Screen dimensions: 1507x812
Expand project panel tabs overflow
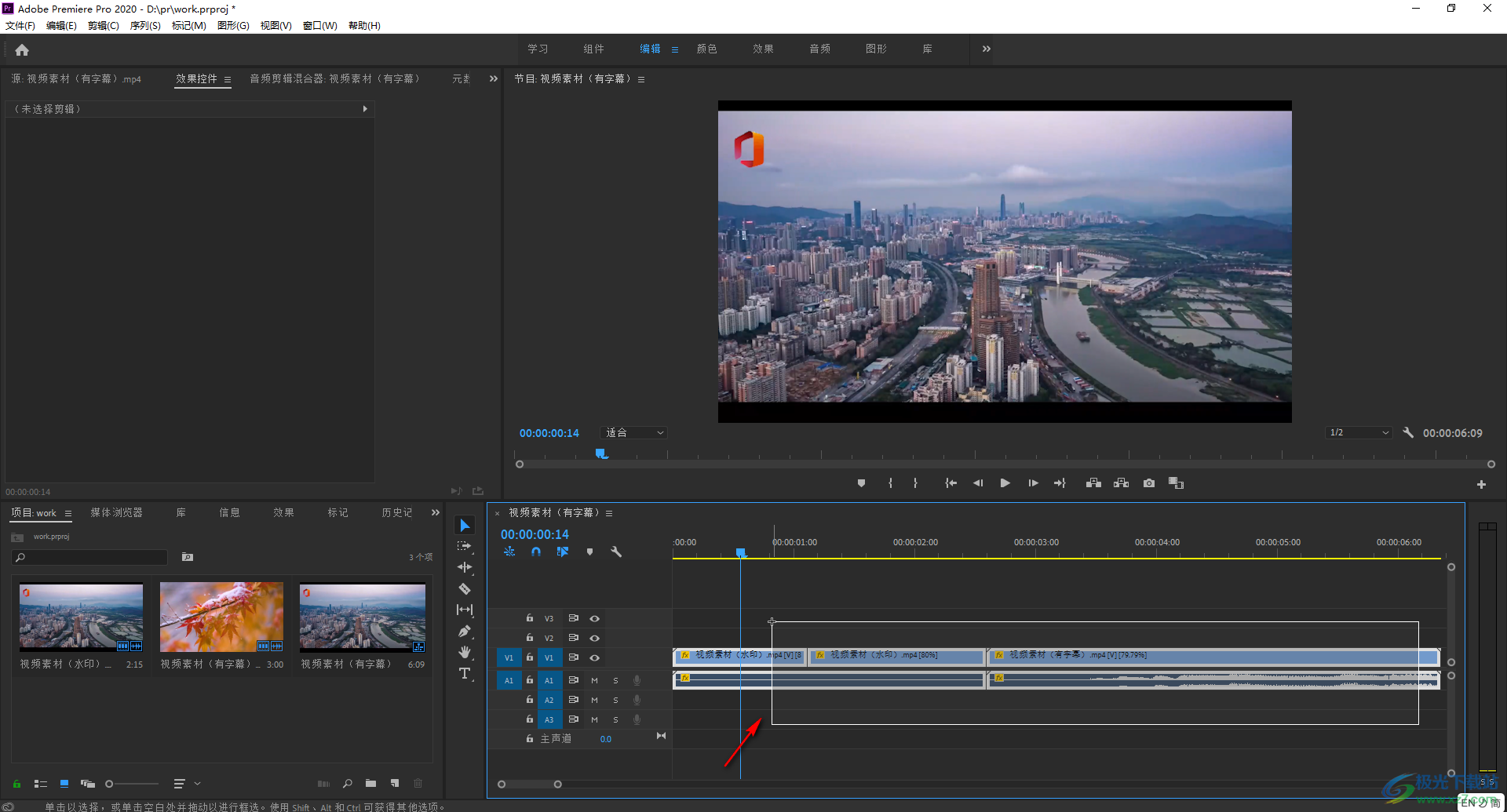click(436, 512)
